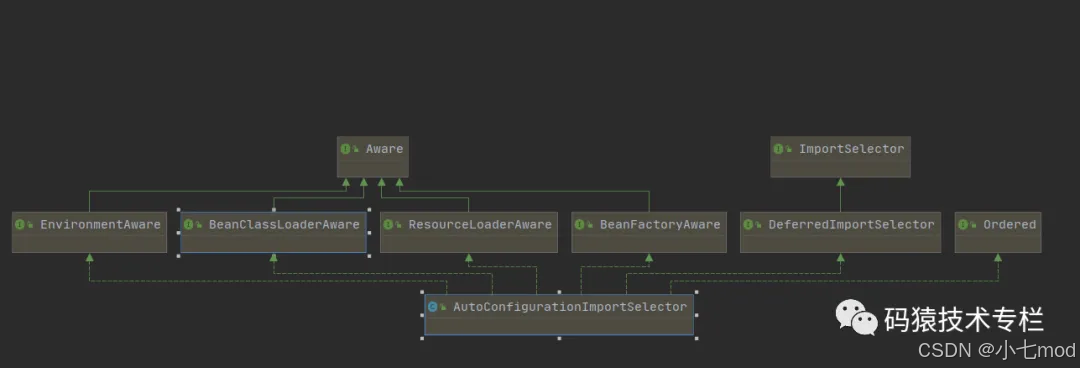The image size is (1080, 368).
Task: Click the ImportSelector interface node
Action: pos(840,156)
